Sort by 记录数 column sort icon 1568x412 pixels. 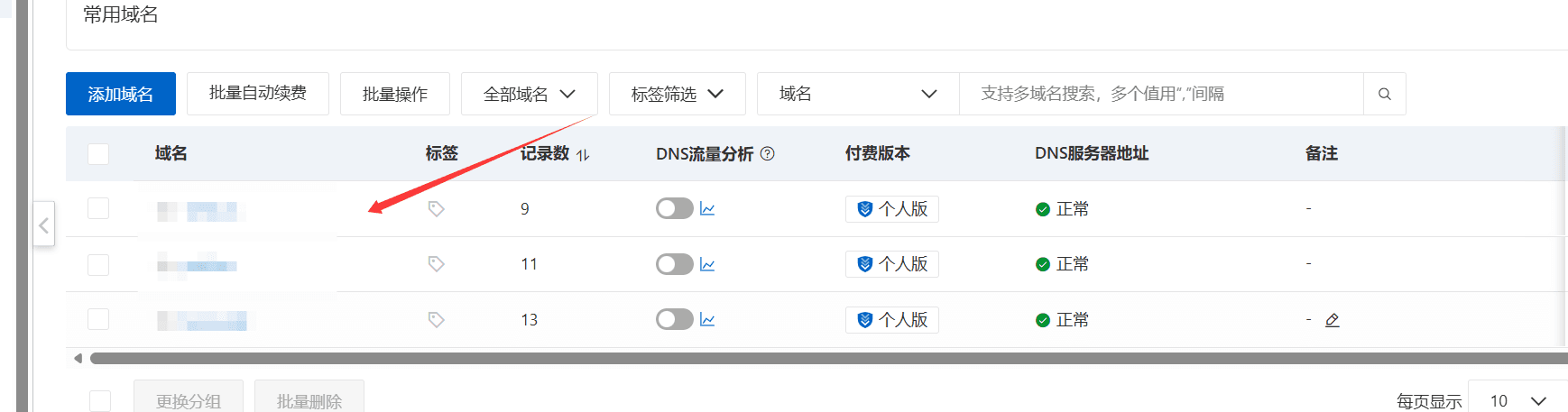pos(583,155)
